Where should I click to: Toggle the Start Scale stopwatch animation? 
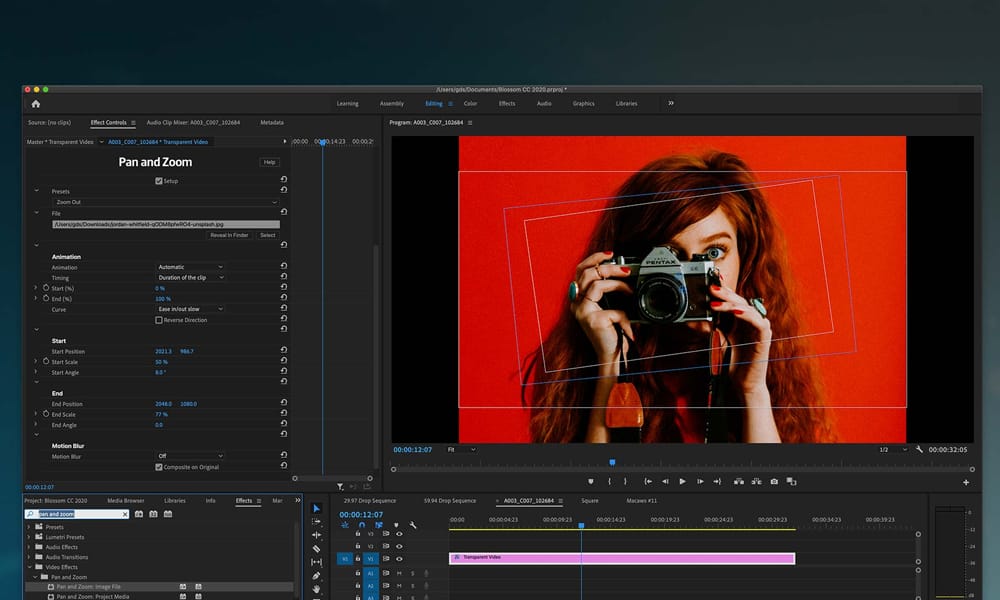pyautogui.click(x=45, y=361)
